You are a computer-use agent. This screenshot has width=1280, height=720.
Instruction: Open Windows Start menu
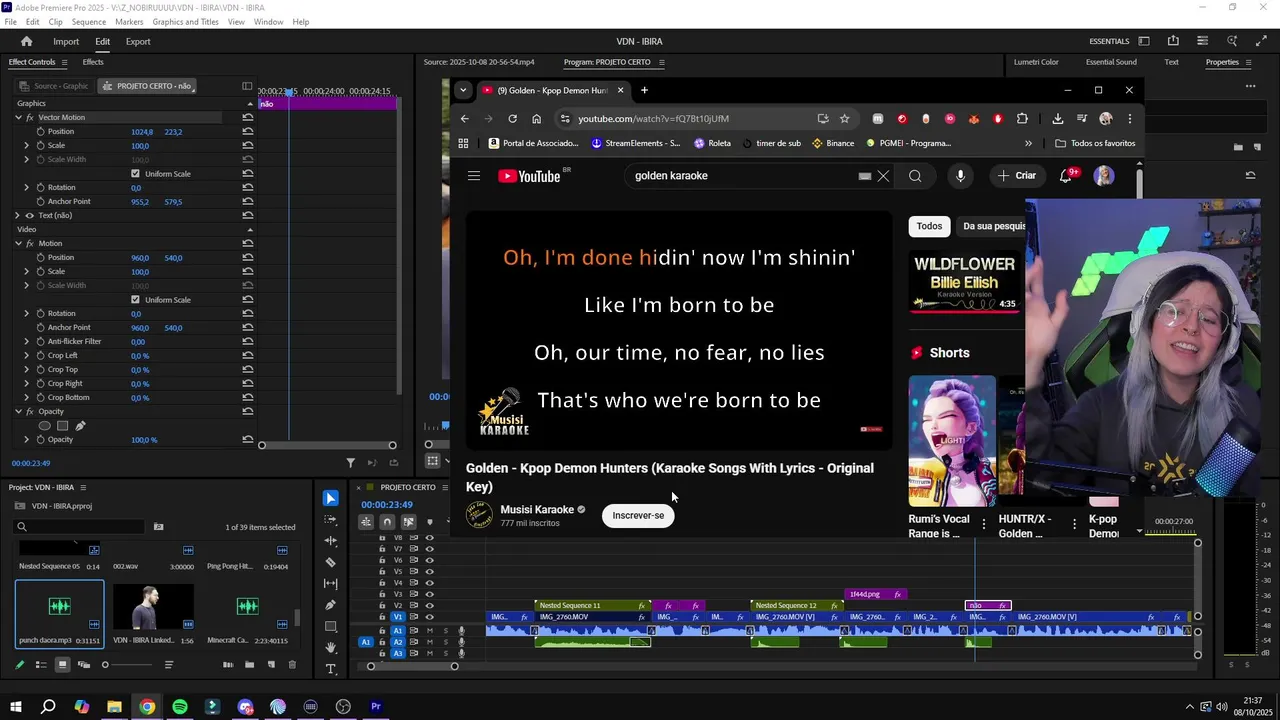click(15, 707)
